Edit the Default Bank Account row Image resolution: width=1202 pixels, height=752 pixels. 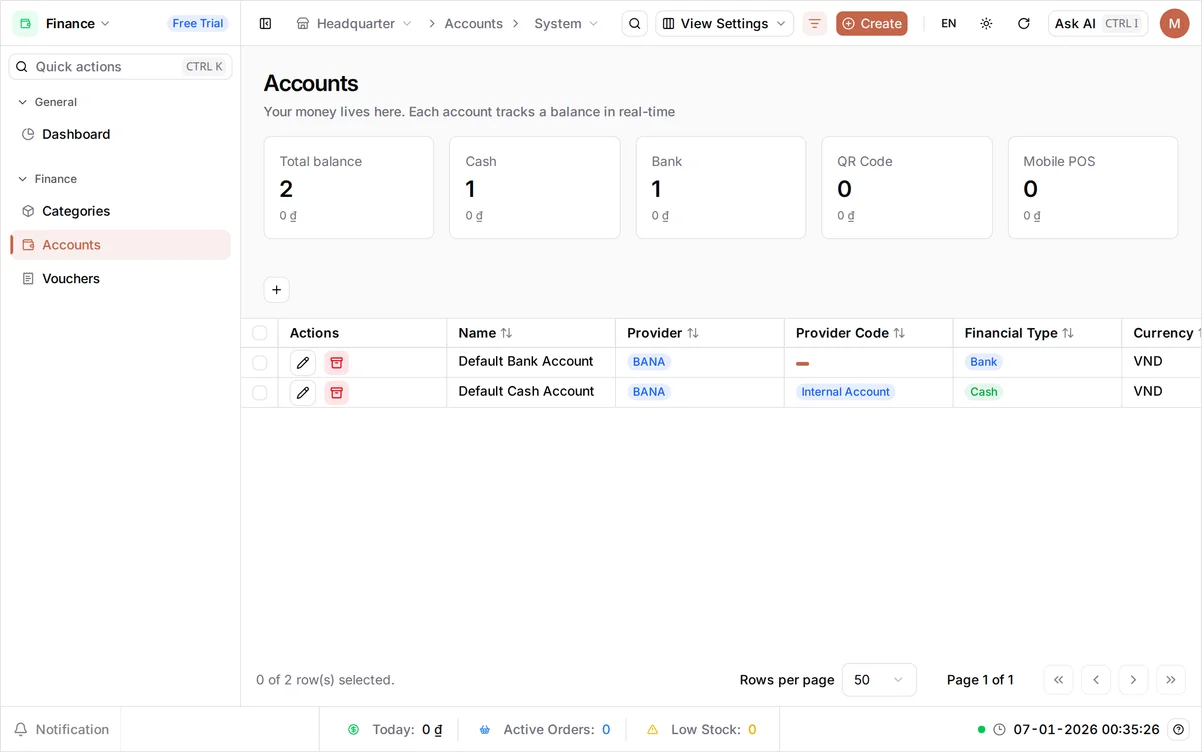tap(303, 362)
